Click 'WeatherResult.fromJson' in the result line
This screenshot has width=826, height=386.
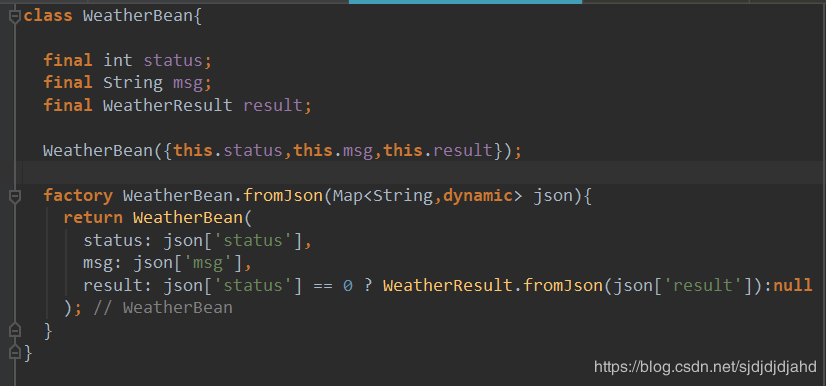(493, 285)
